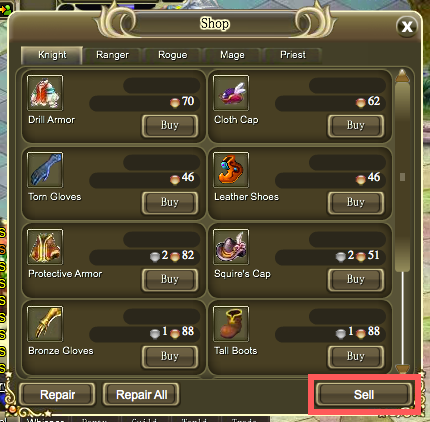The width and height of the screenshot is (430, 422).
Task: Buy the Drill Armor
Action: 170,126
